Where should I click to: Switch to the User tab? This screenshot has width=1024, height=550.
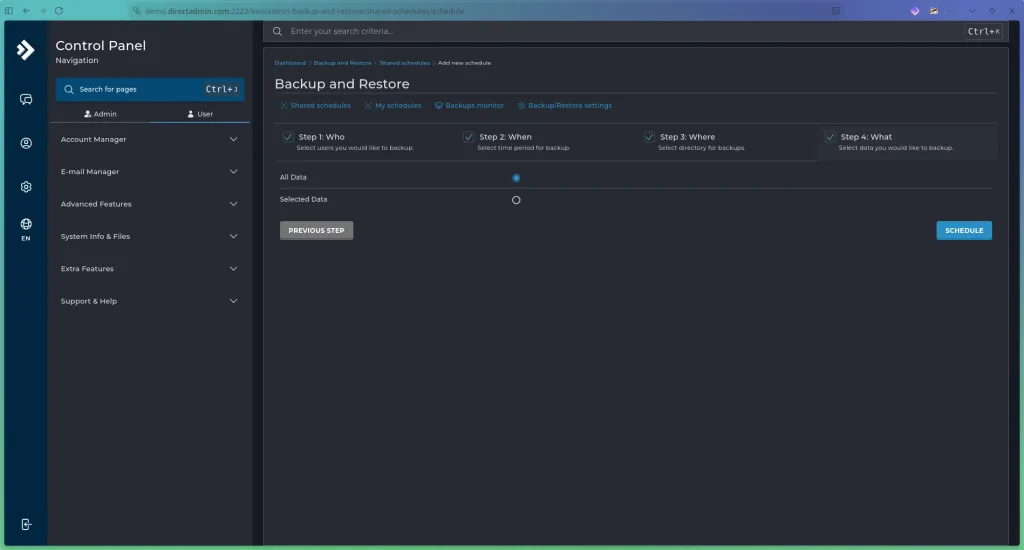tap(200, 114)
